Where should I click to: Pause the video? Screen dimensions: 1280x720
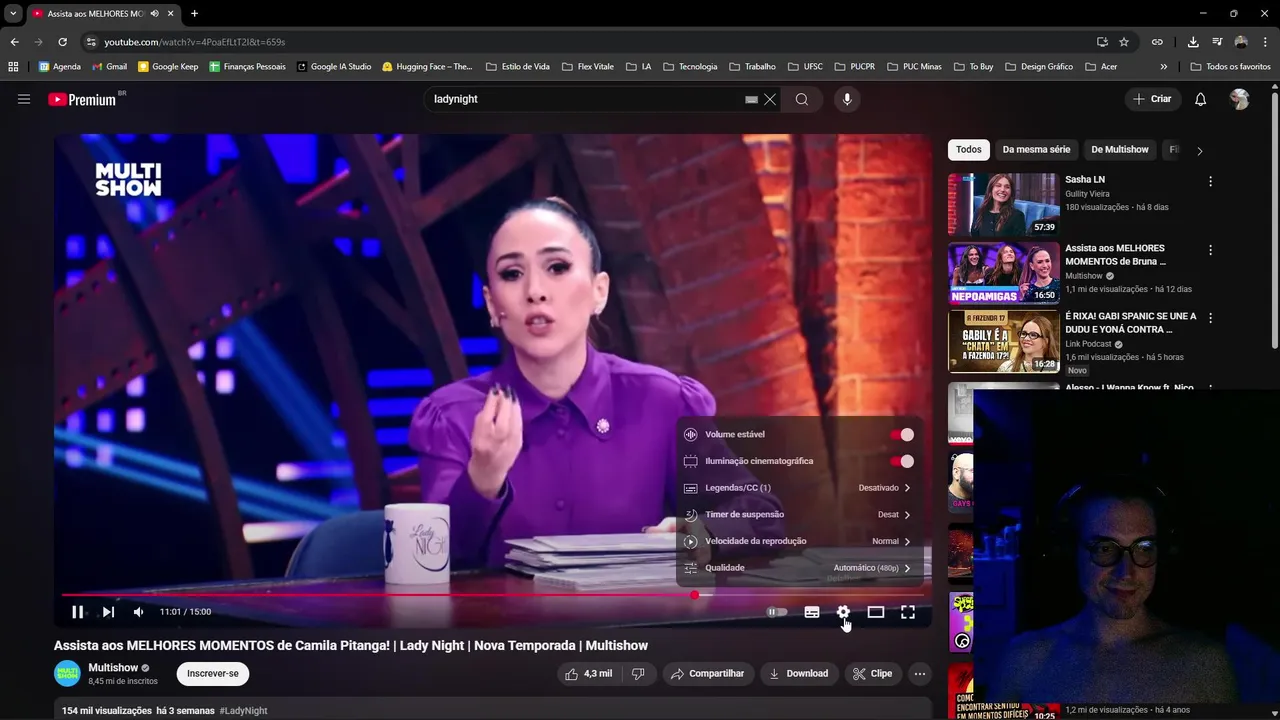pos(77,612)
